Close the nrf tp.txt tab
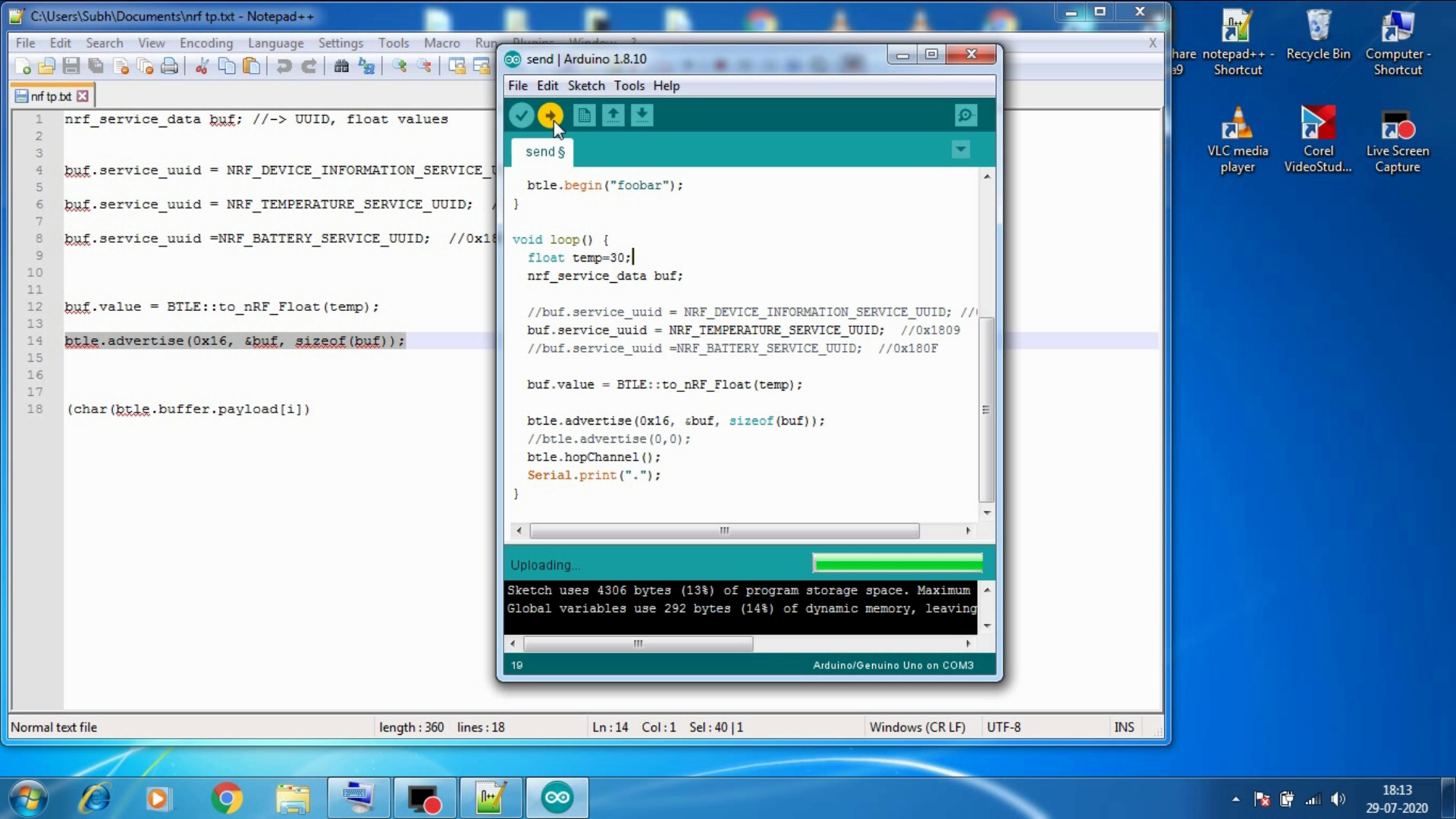The image size is (1456, 819). (83, 96)
